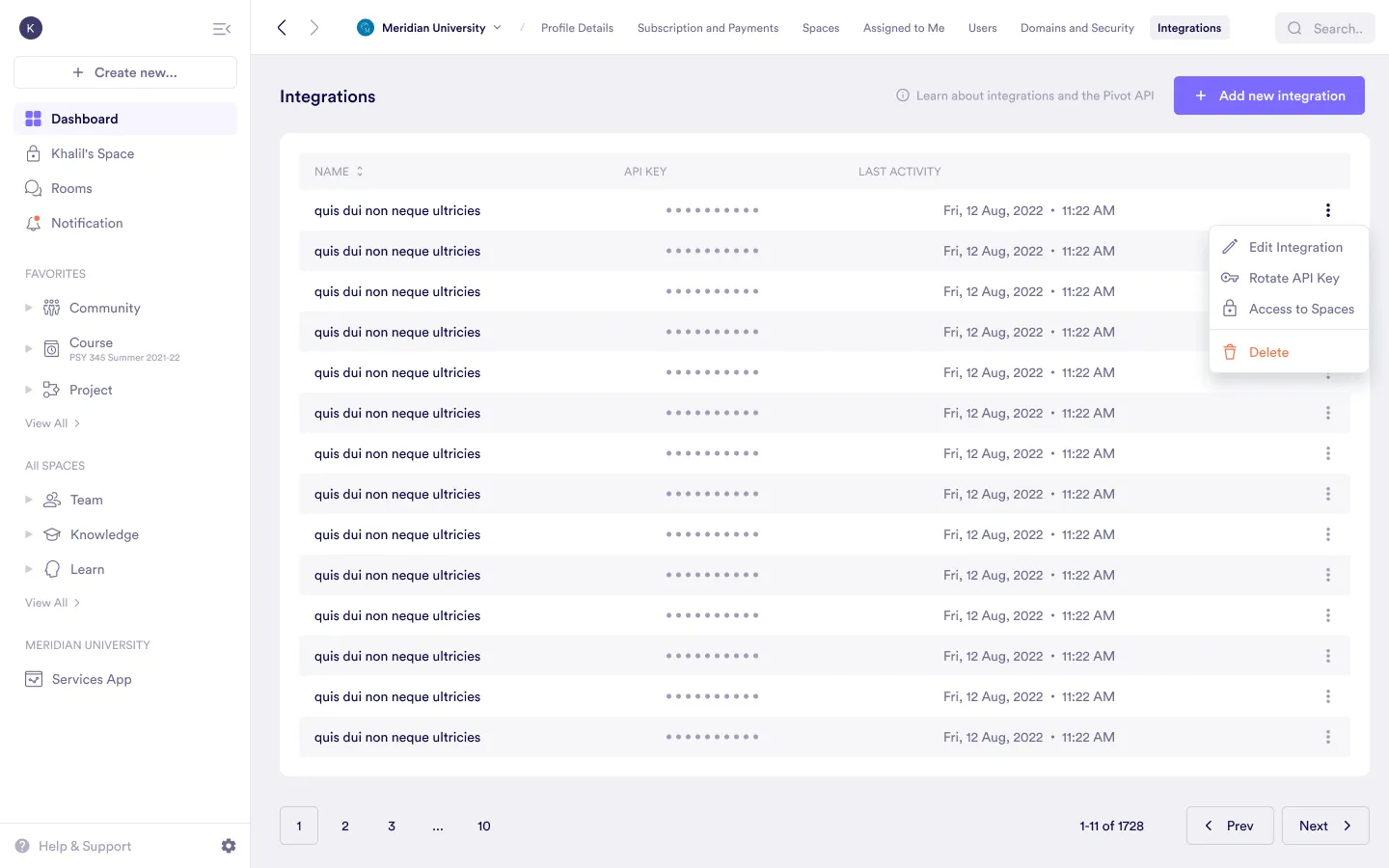Image resolution: width=1389 pixels, height=868 pixels.
Task: Go to the next page with Next
Action: [1325, 826]
